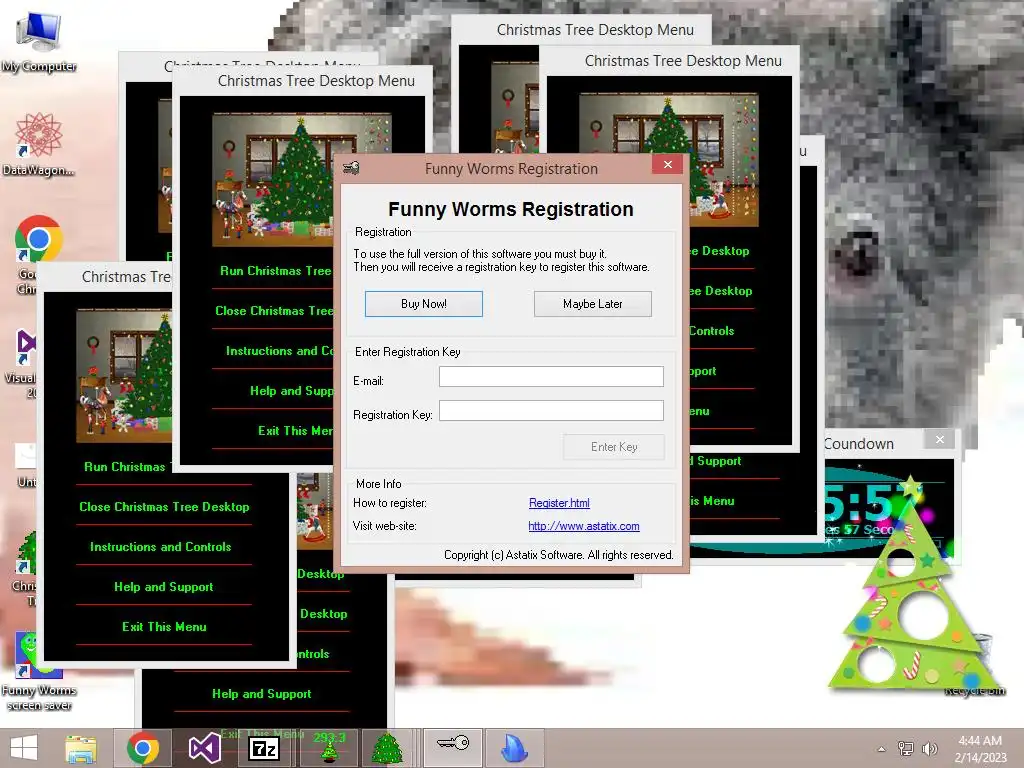The image size is (1024, 768).
Task: Click the Christmas room thumbnail in front-left menu
Action: point(124,376)
